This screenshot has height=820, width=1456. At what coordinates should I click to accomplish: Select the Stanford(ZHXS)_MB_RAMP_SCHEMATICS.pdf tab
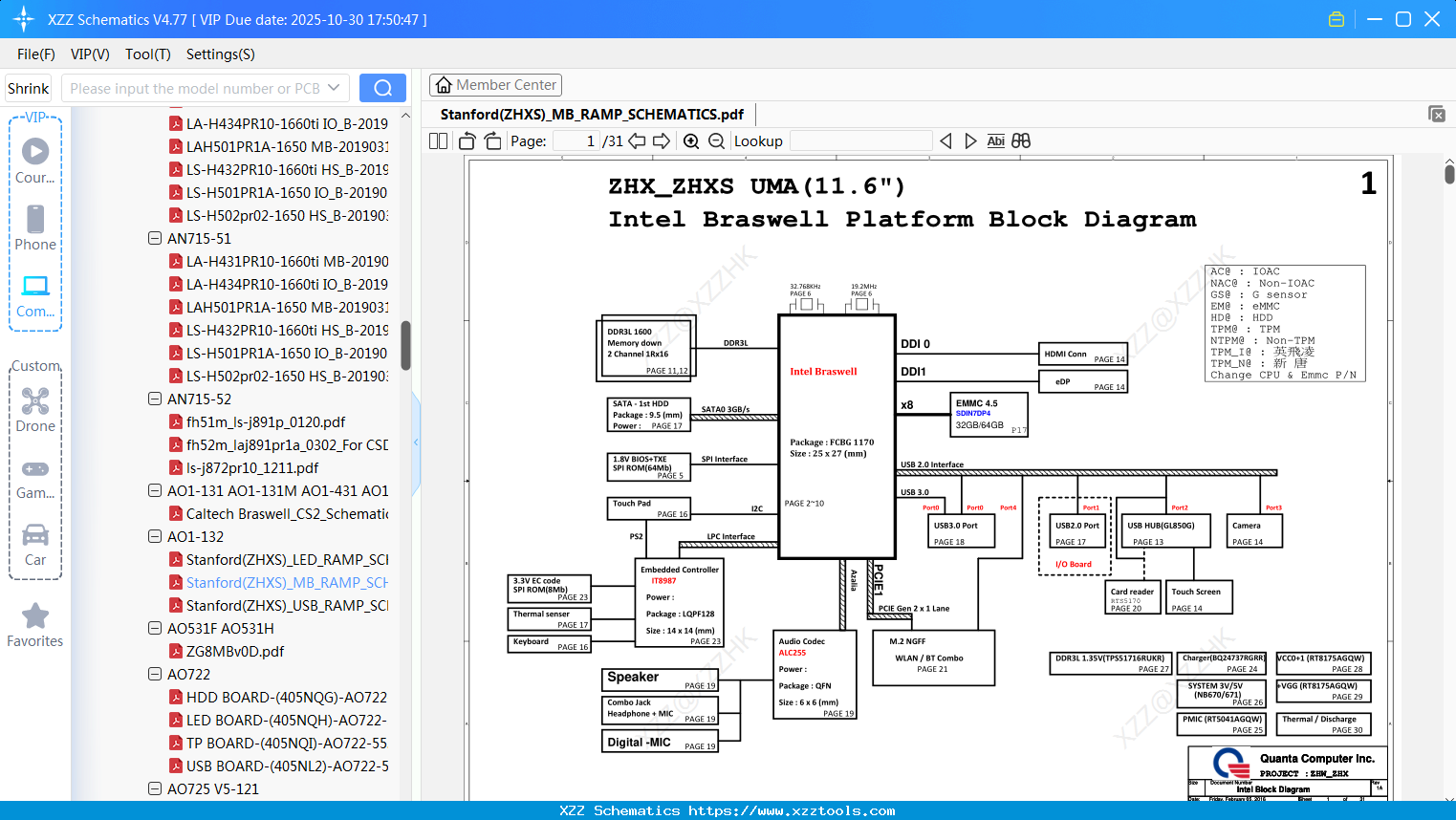[x=592, y=114]
